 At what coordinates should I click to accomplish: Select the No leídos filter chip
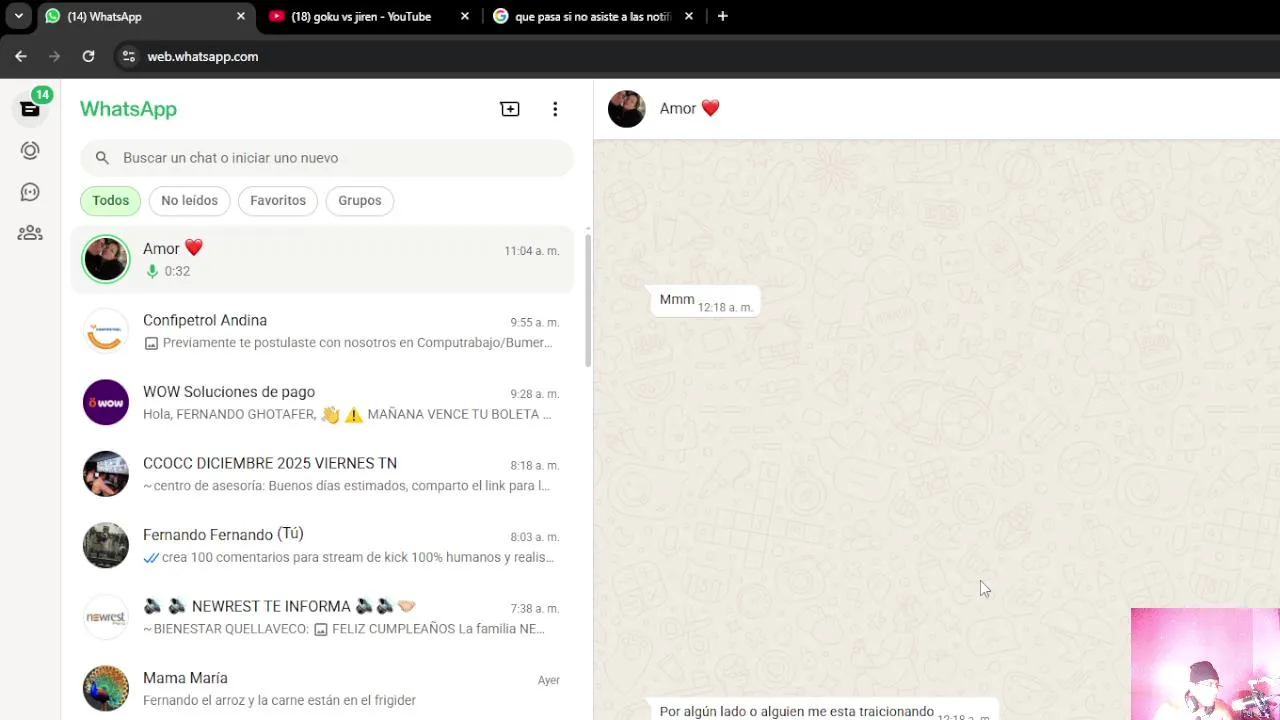189,201
